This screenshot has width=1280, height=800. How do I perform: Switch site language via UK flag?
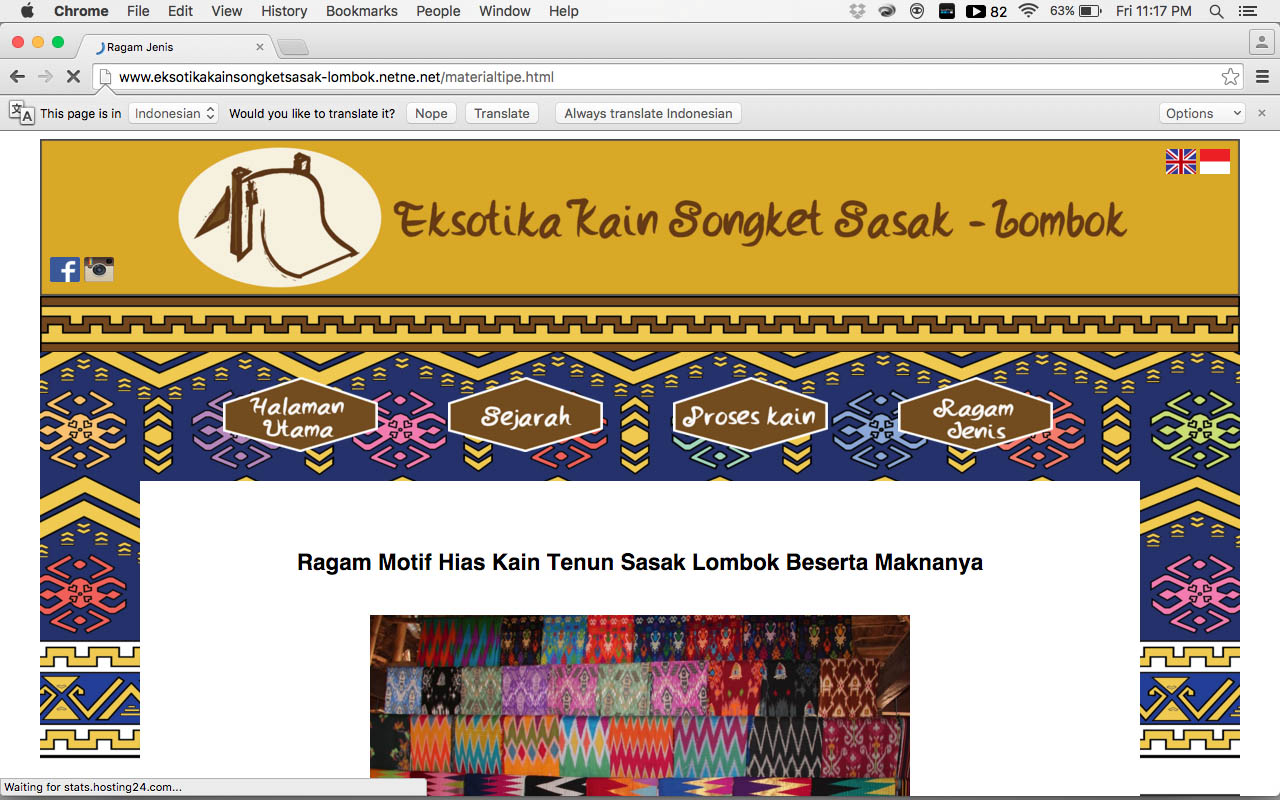pyautogui.click(x=1180, y=162)
